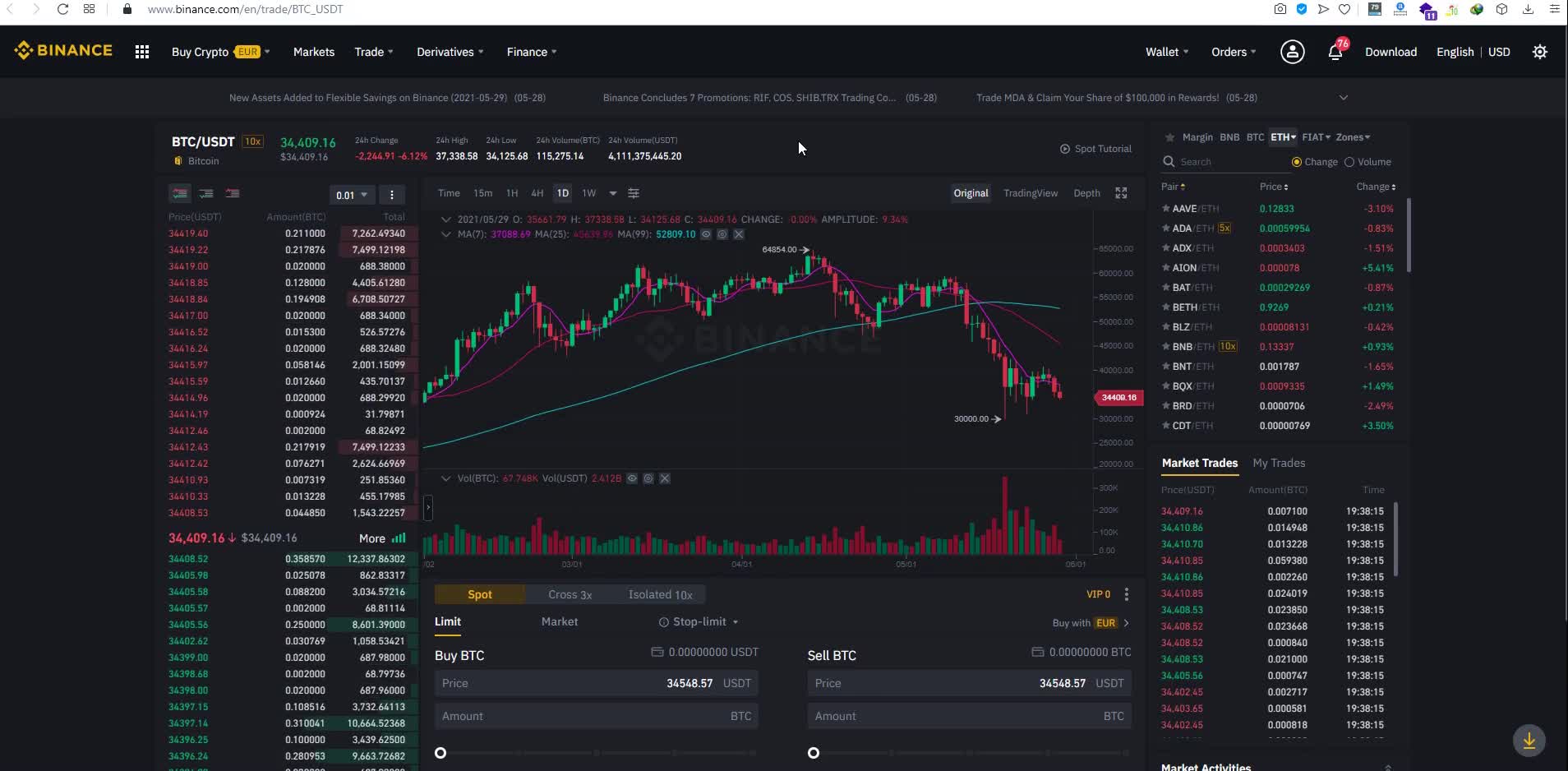Open the apps grid menu icon

pyautogui.click(x=142, y=52)
